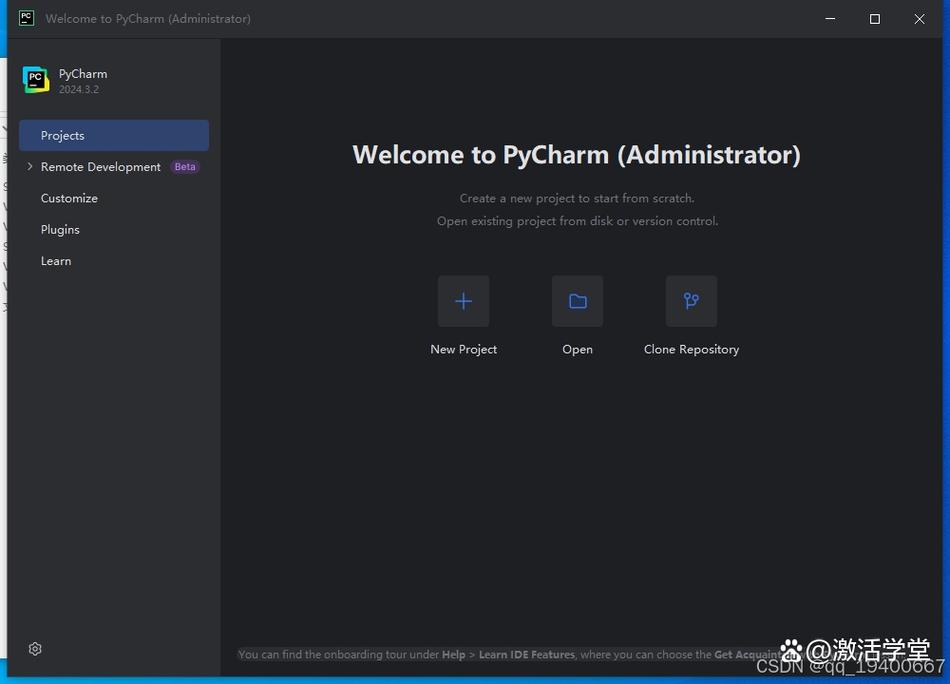The height and width of the screenshot is (684, 950).
Task: Minimize the Welcome to PyCharm window
Action: pyautogui.click(x=830, y=18)
